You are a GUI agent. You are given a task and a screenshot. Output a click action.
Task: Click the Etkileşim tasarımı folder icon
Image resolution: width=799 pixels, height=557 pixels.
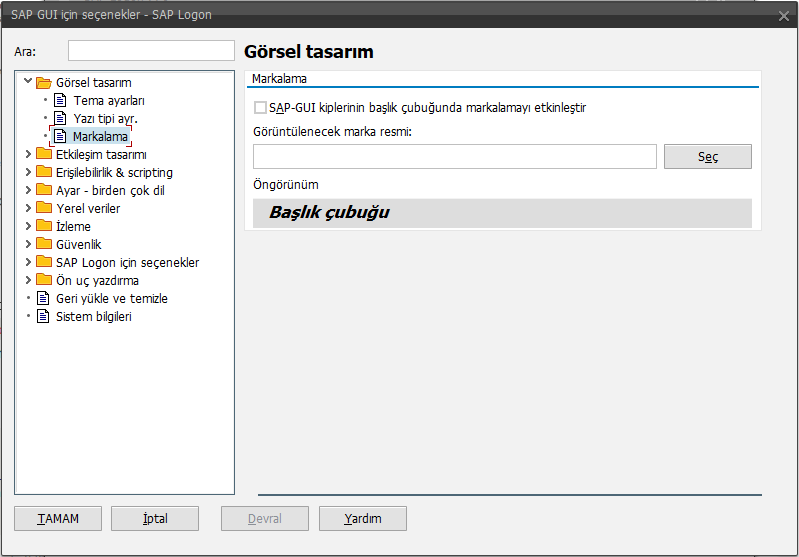tap(44, 154)
